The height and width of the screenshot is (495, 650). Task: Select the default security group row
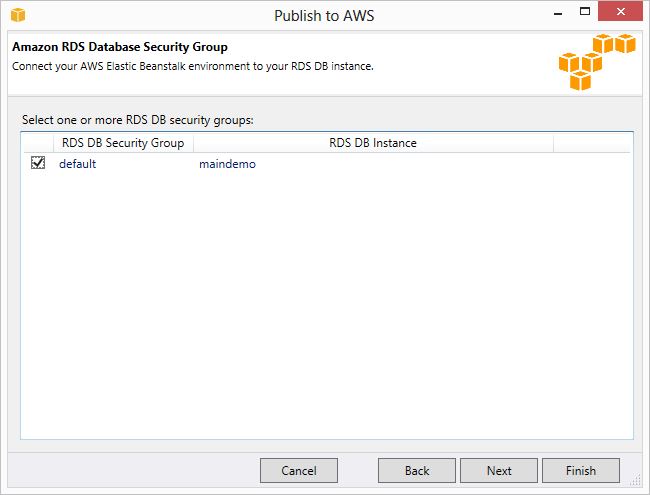(x=327, y=163)
